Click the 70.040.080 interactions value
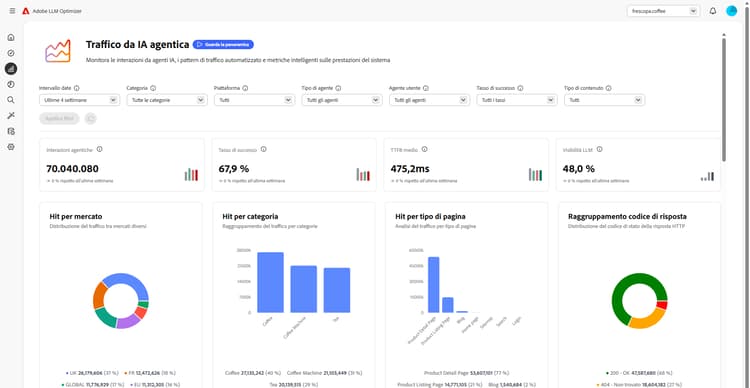Screen dimensions: 750x388 point(72,168)
